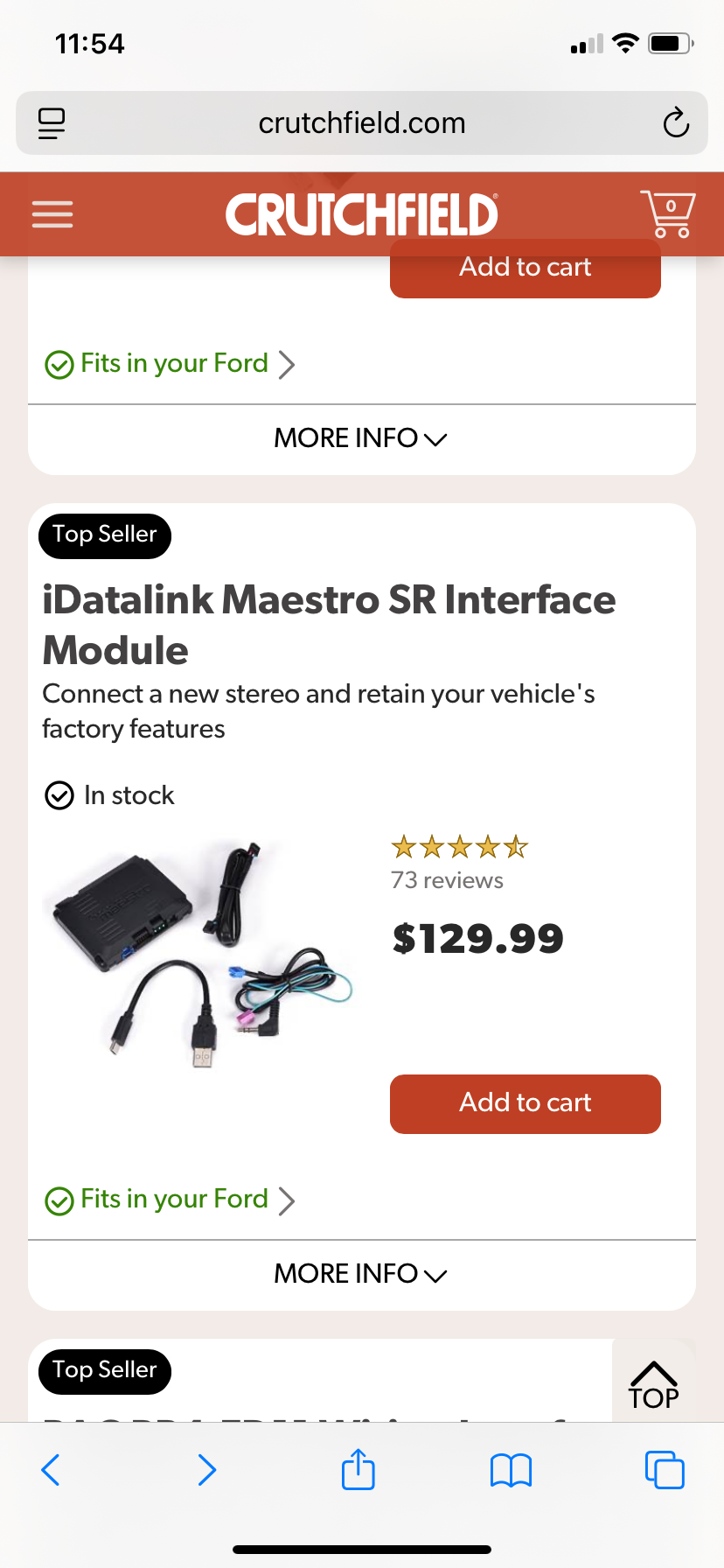
Task: Reload the page in Safari
Action: tap(676, 122)
